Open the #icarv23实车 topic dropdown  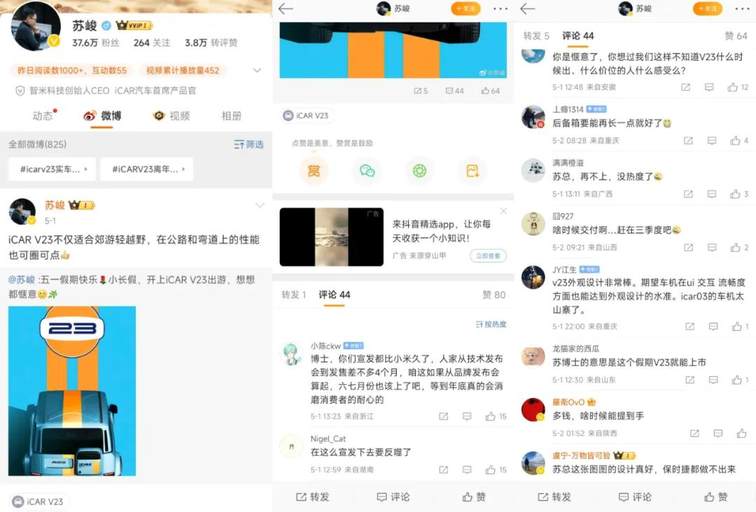point(52,169)
